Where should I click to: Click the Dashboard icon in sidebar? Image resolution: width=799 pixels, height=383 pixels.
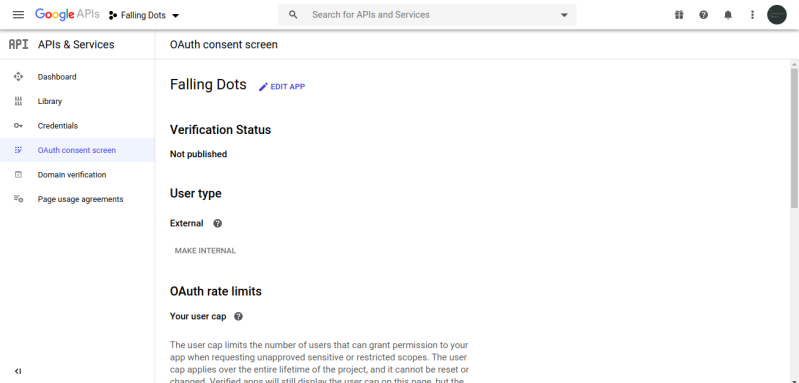click(18, 77)
